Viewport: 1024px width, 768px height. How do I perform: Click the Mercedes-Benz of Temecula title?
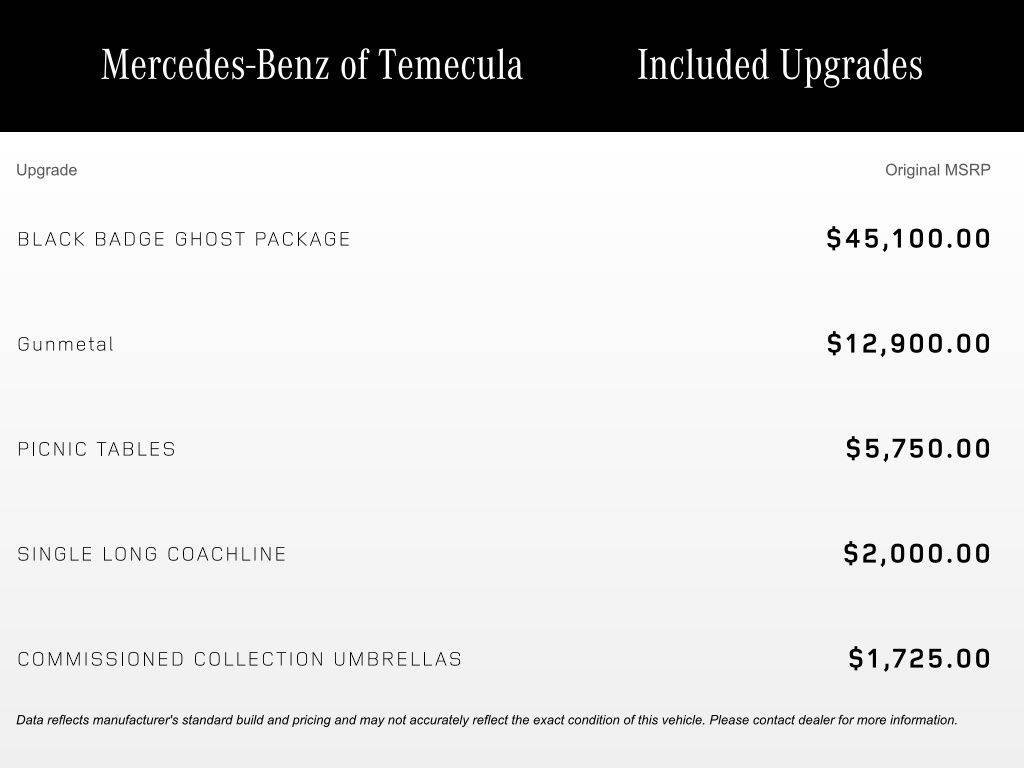(312, 65)
